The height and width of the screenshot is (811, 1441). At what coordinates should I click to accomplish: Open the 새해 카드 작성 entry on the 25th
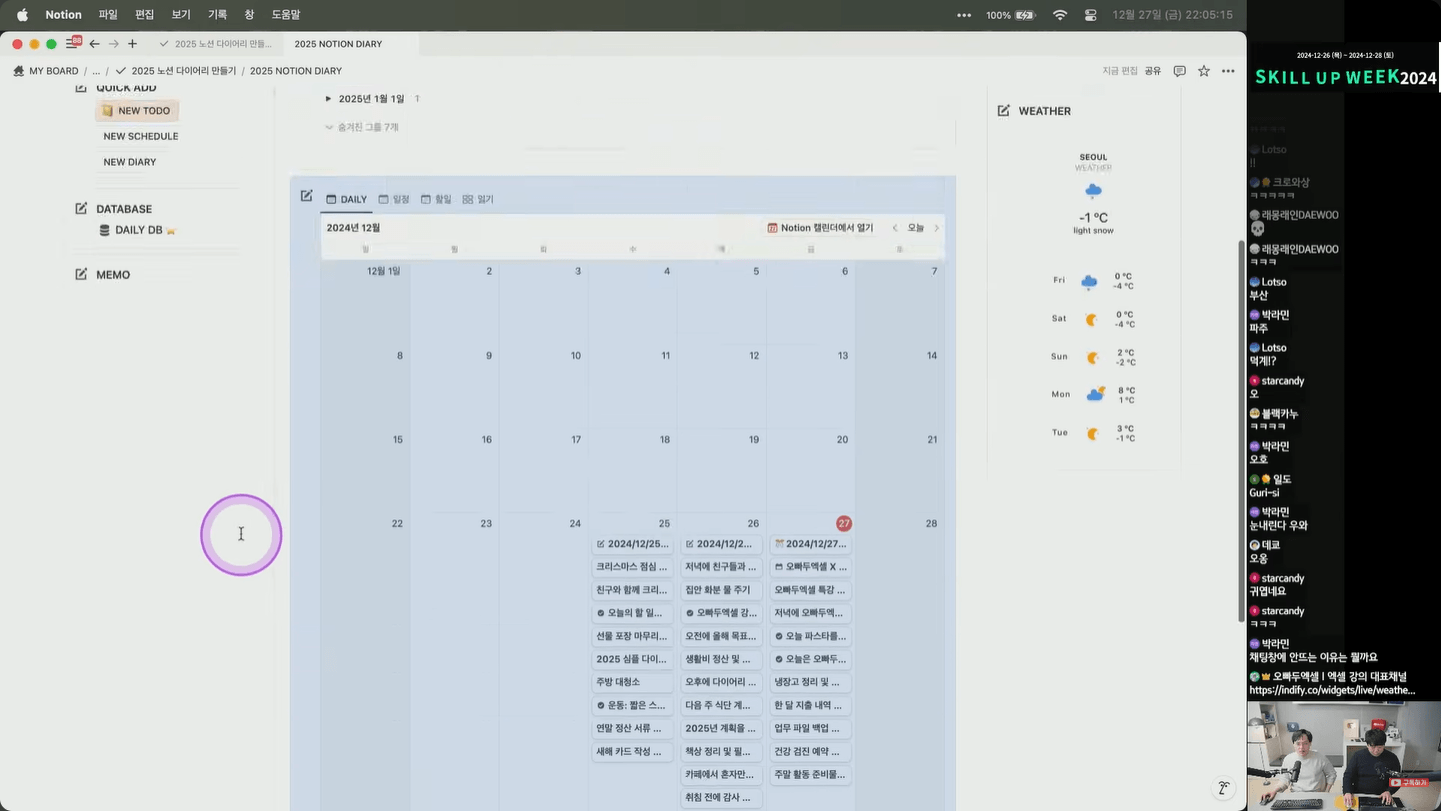coord(632,751)
